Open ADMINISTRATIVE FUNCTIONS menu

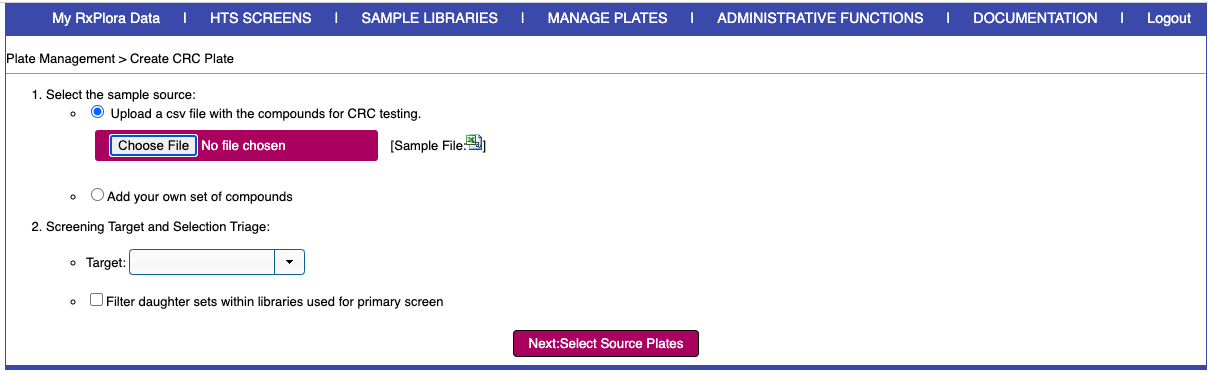point(820,18)
